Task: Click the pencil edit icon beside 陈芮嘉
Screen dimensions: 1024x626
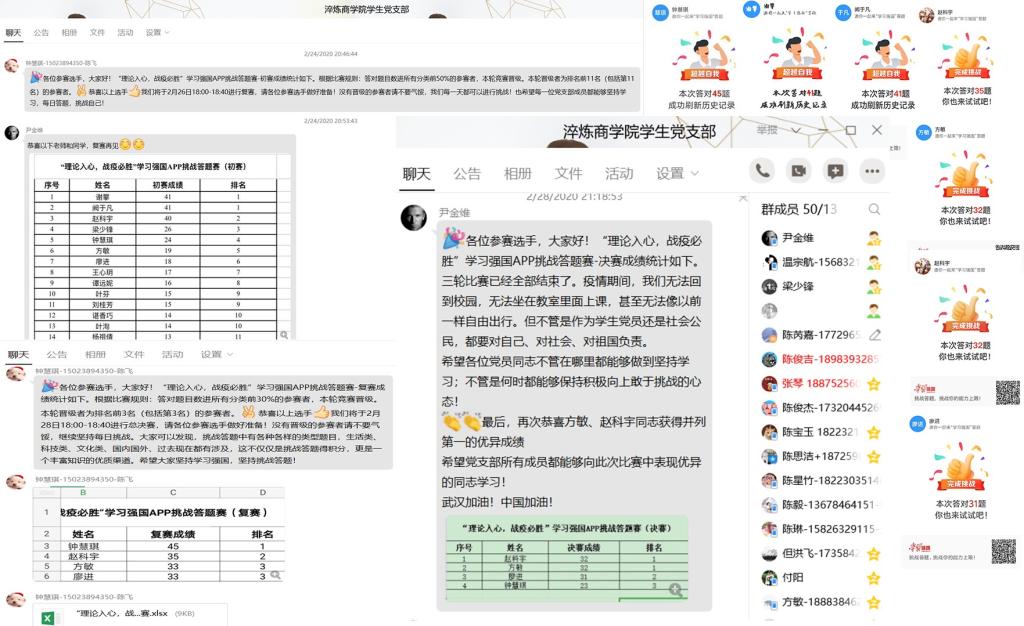Action: 875,335
